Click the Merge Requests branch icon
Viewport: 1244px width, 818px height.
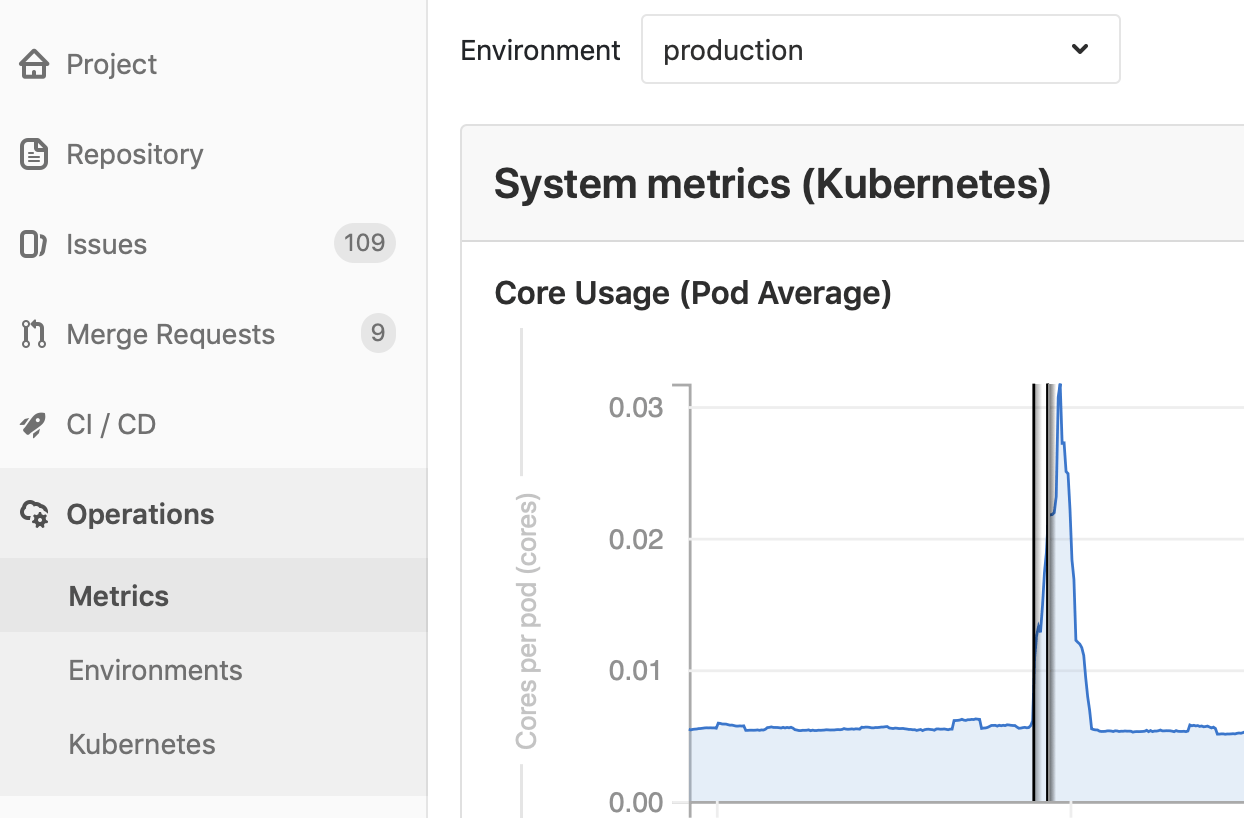[x=33, y=334]
